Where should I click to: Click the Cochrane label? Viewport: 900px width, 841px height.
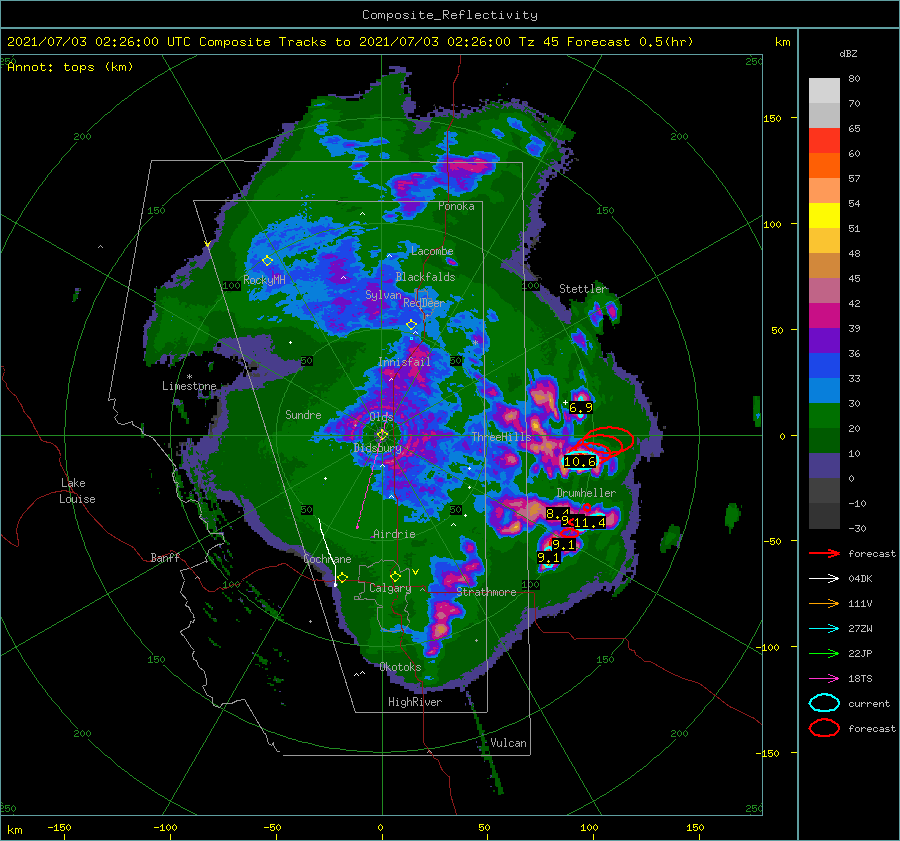[327, 559]
